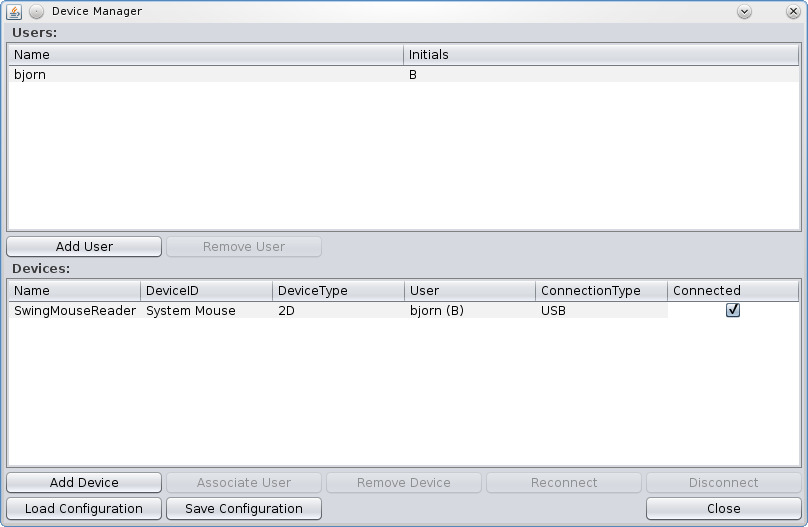This screenshot has height=527, width=808.
Task: Uncheck the Connected checkbox for SwingMouseReader
Action: [x=733, y=311]
